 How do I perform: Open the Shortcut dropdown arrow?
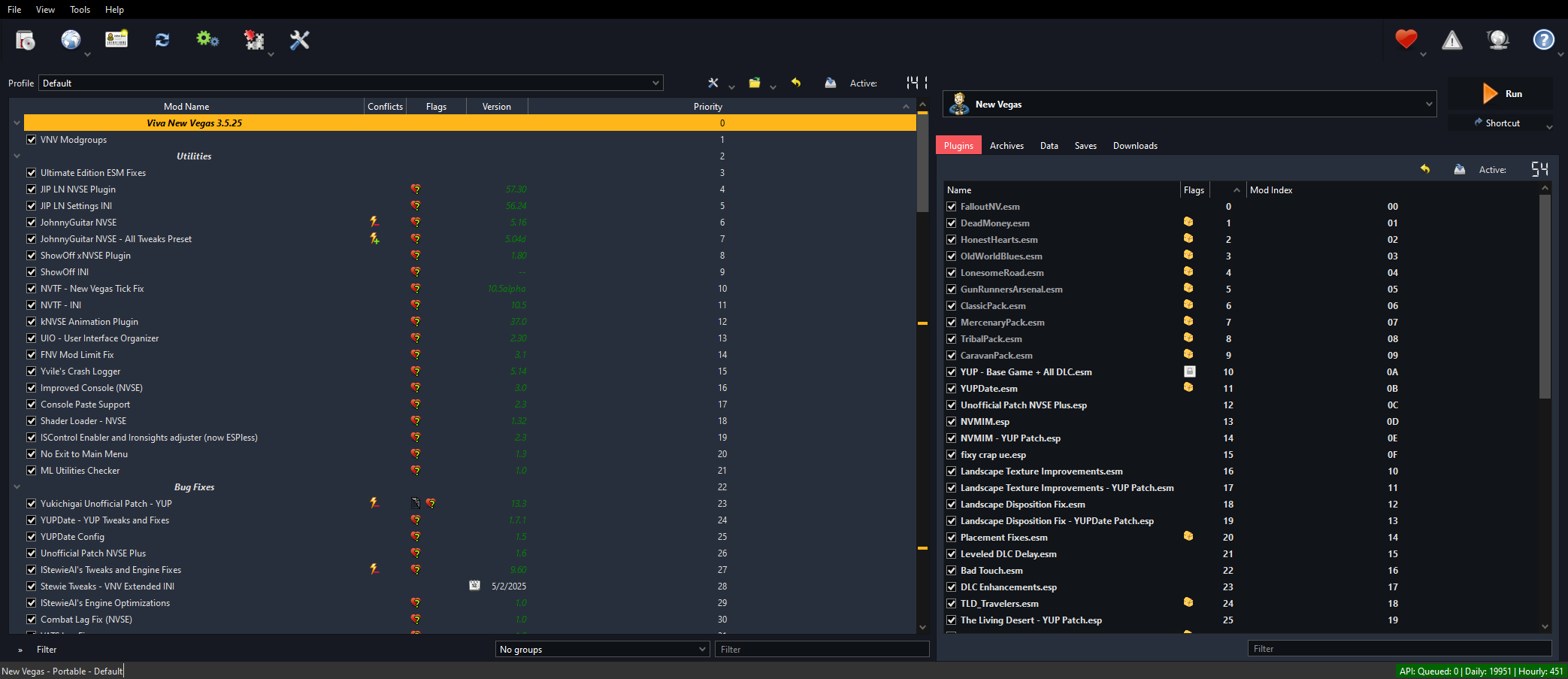click(1549, 127)
